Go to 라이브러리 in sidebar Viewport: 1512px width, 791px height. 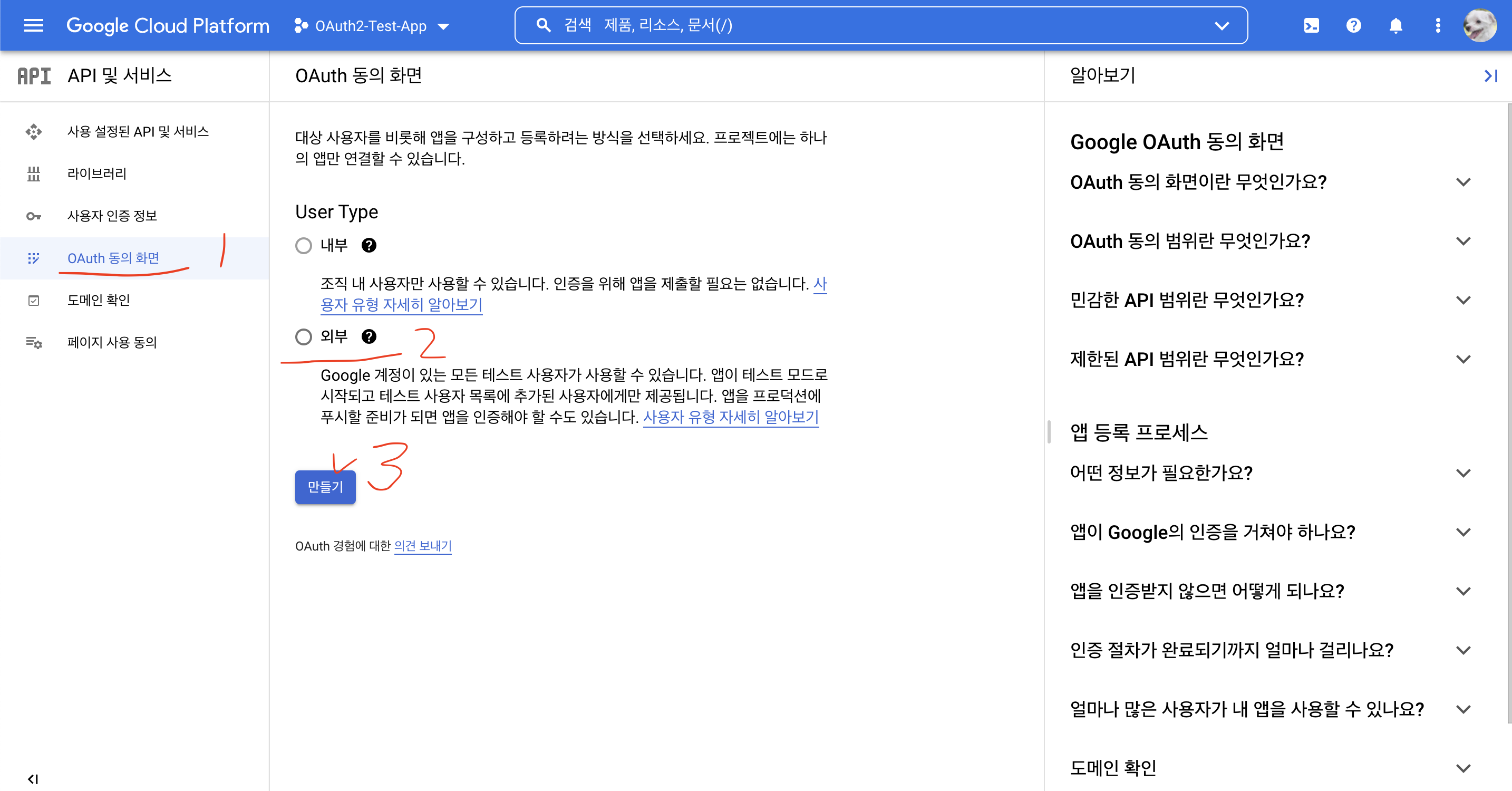click(97, 174)
